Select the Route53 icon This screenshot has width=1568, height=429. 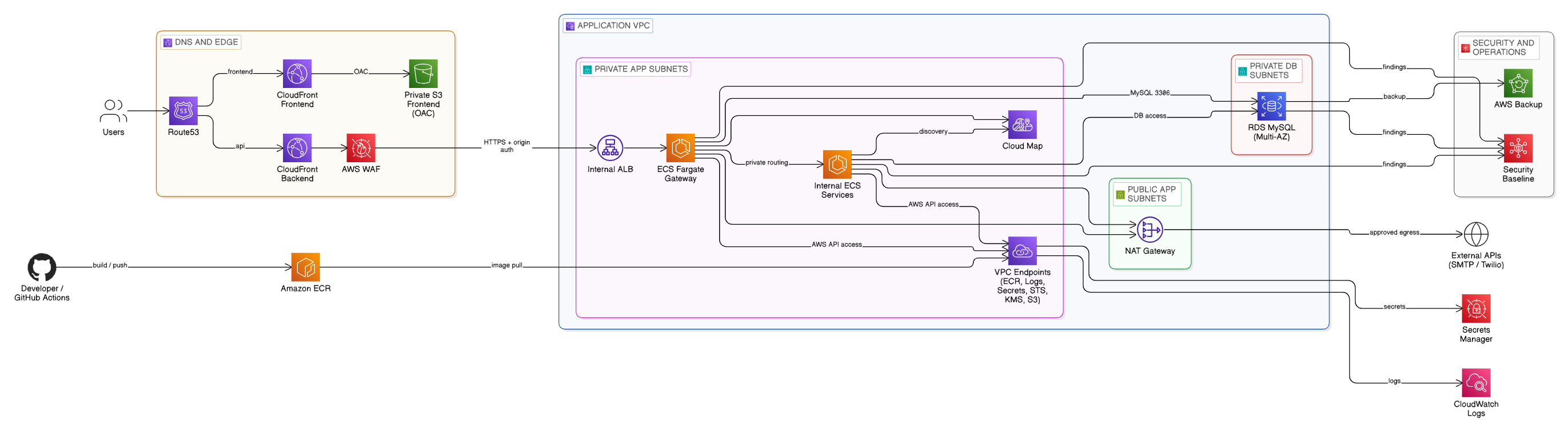click(183, 111)
